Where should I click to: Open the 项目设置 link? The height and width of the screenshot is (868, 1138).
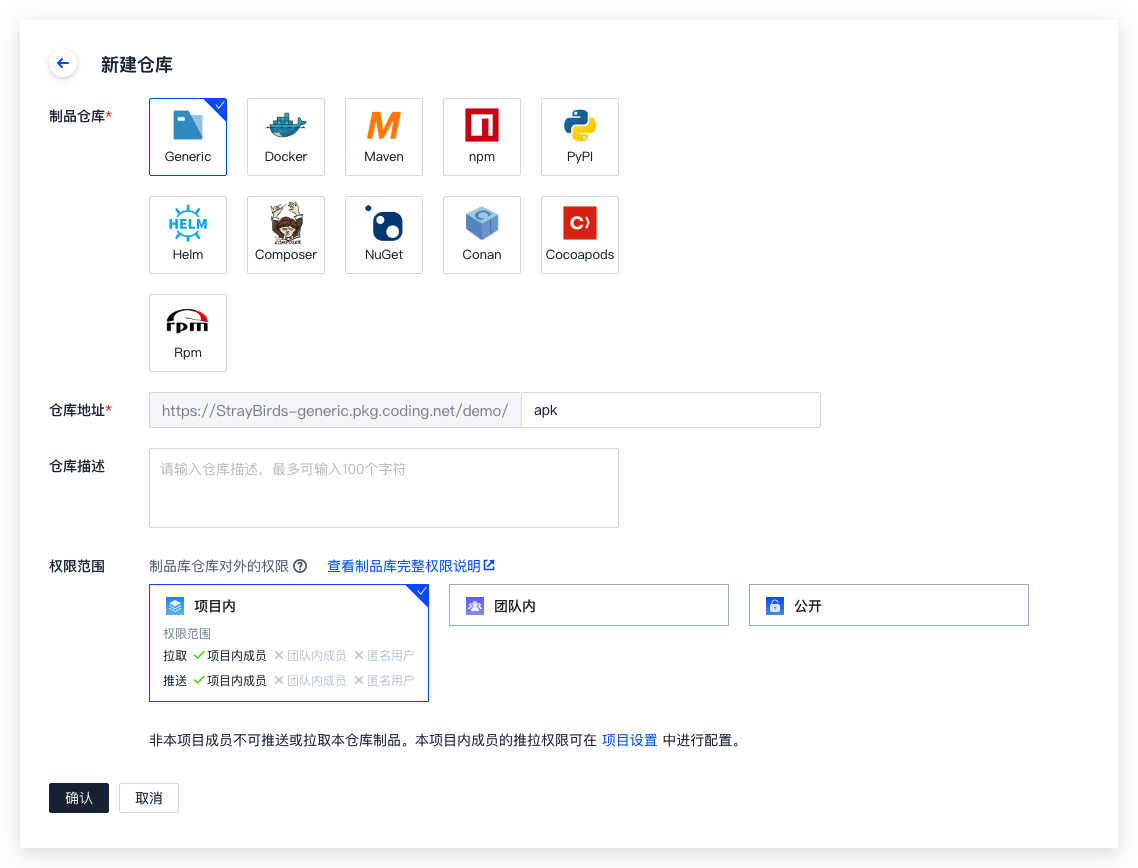click(629, 740)
